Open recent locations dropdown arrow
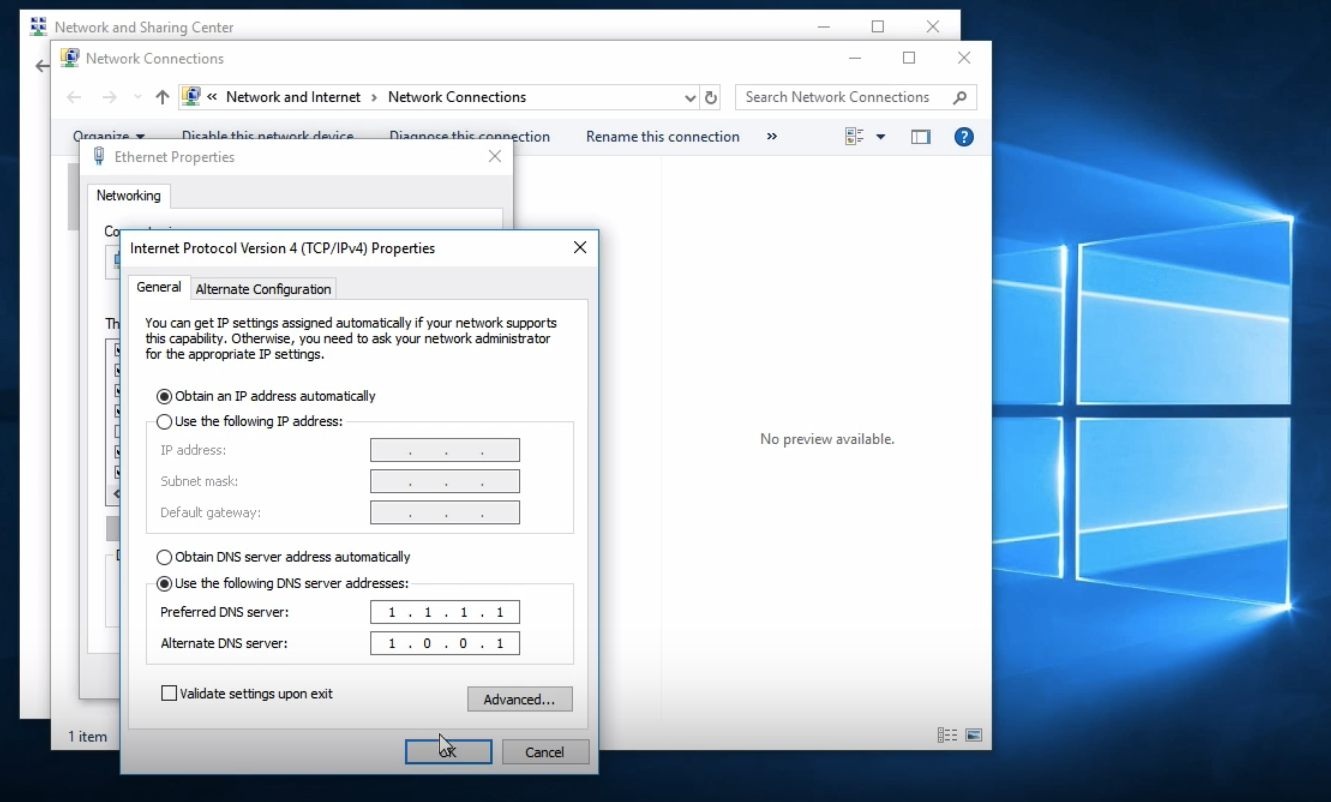 coord(138,97)
